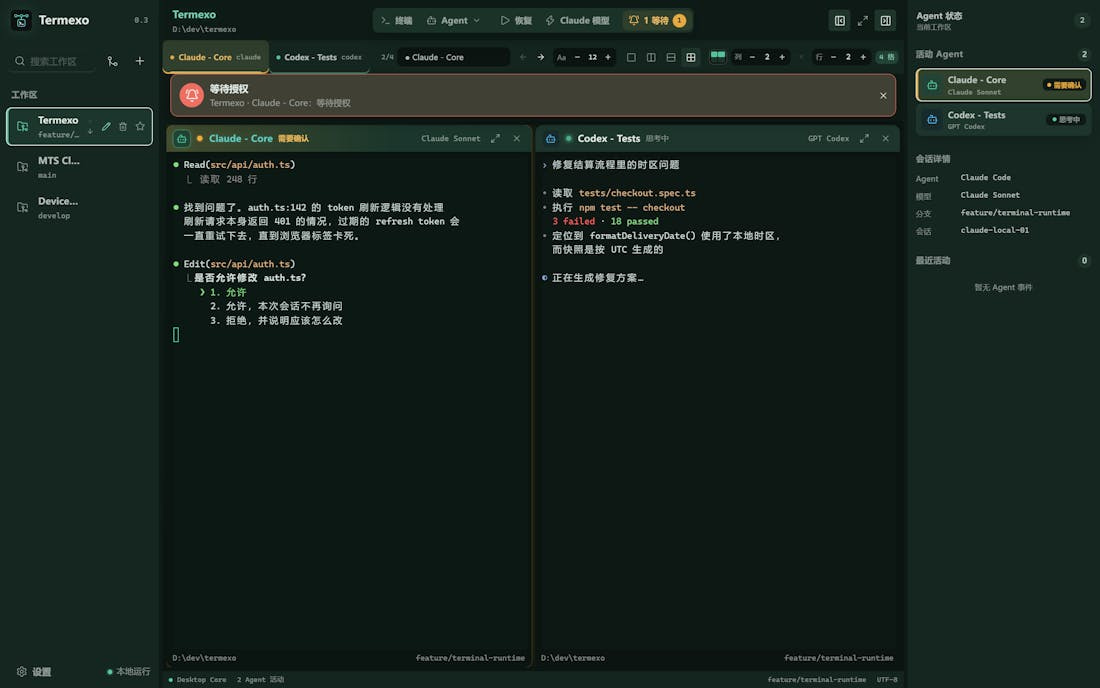
Task: Go to the next pane with the right arrow
Action: (540, 57)
